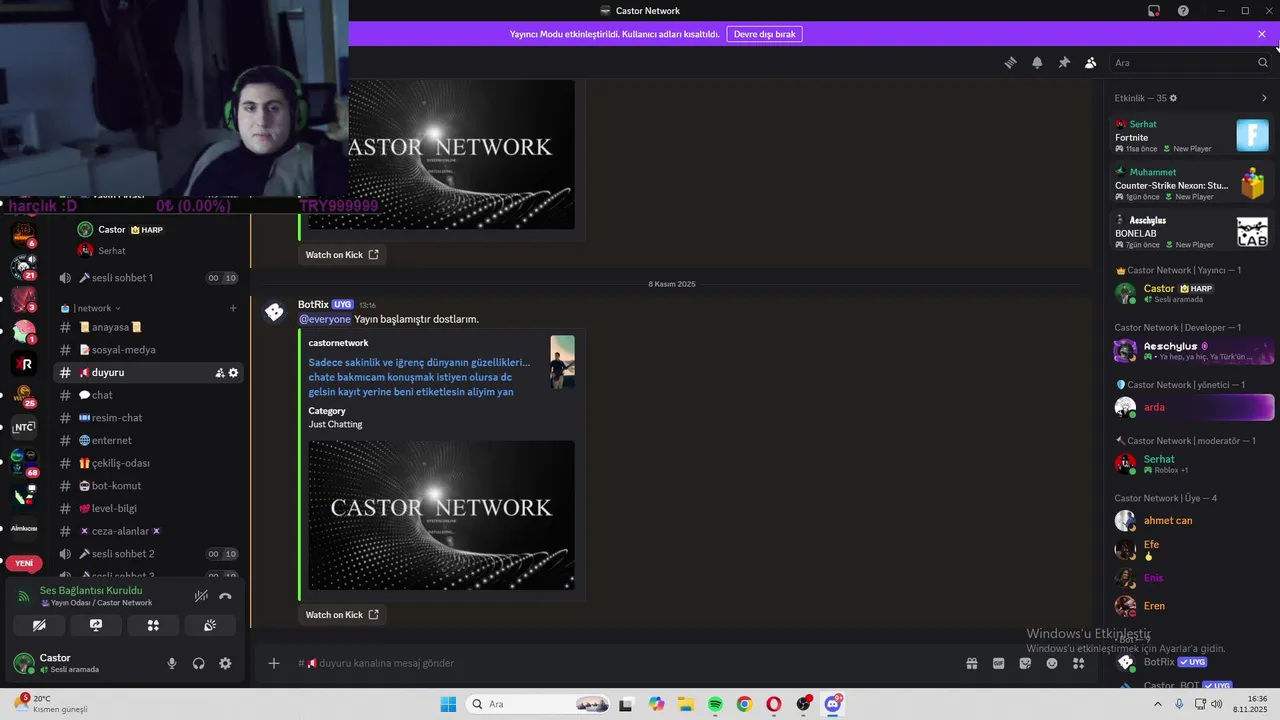Screen dimensions: 1280x720
Task: Show hidden tray icons chevron
Action: (1158, 704)
